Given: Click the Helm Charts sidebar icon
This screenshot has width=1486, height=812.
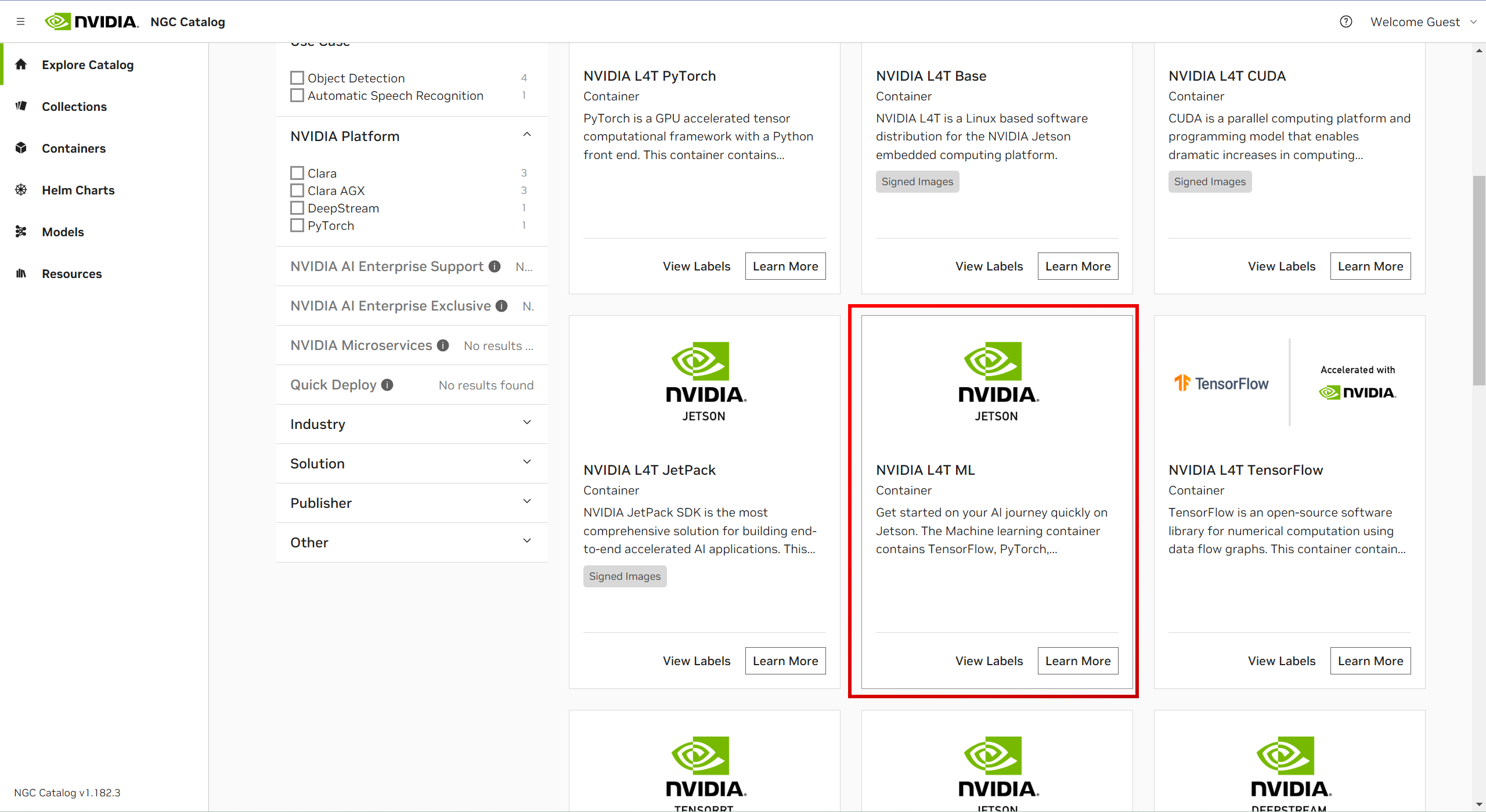Looking at the screenshot, I should pos(21,190).
